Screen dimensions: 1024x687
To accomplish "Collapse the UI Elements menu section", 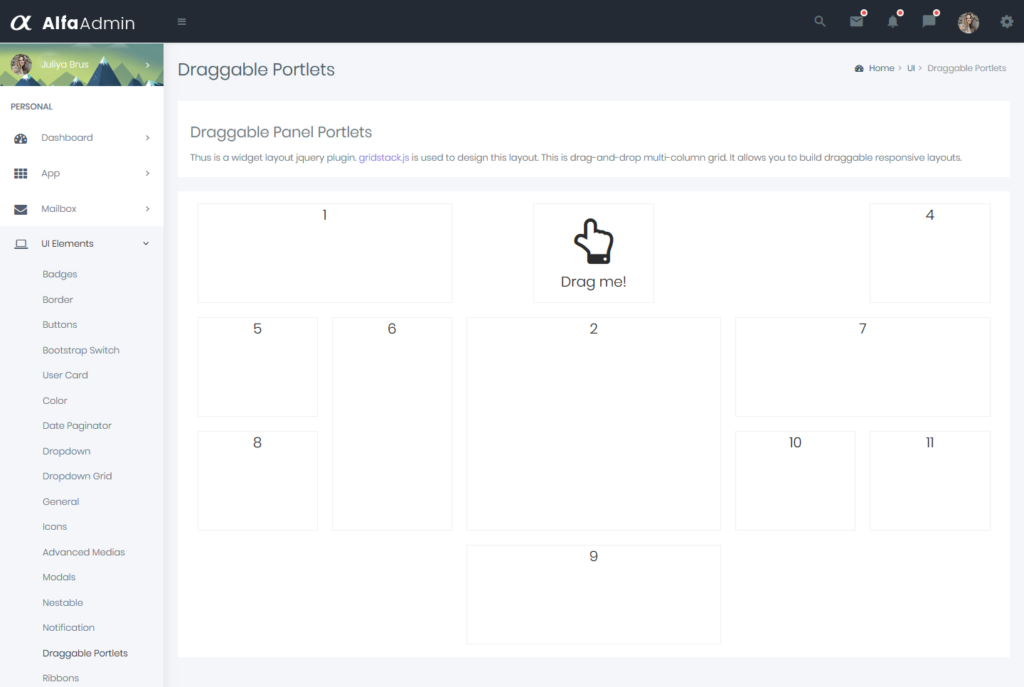I will (x=146, y=244).
